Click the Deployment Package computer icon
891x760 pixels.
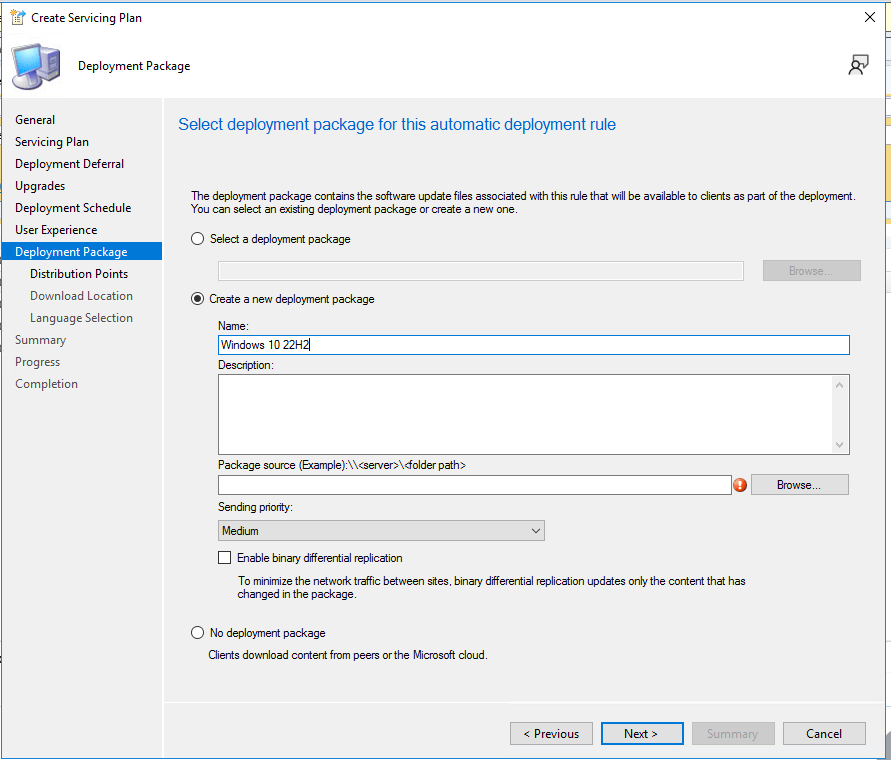click(36, 67)
